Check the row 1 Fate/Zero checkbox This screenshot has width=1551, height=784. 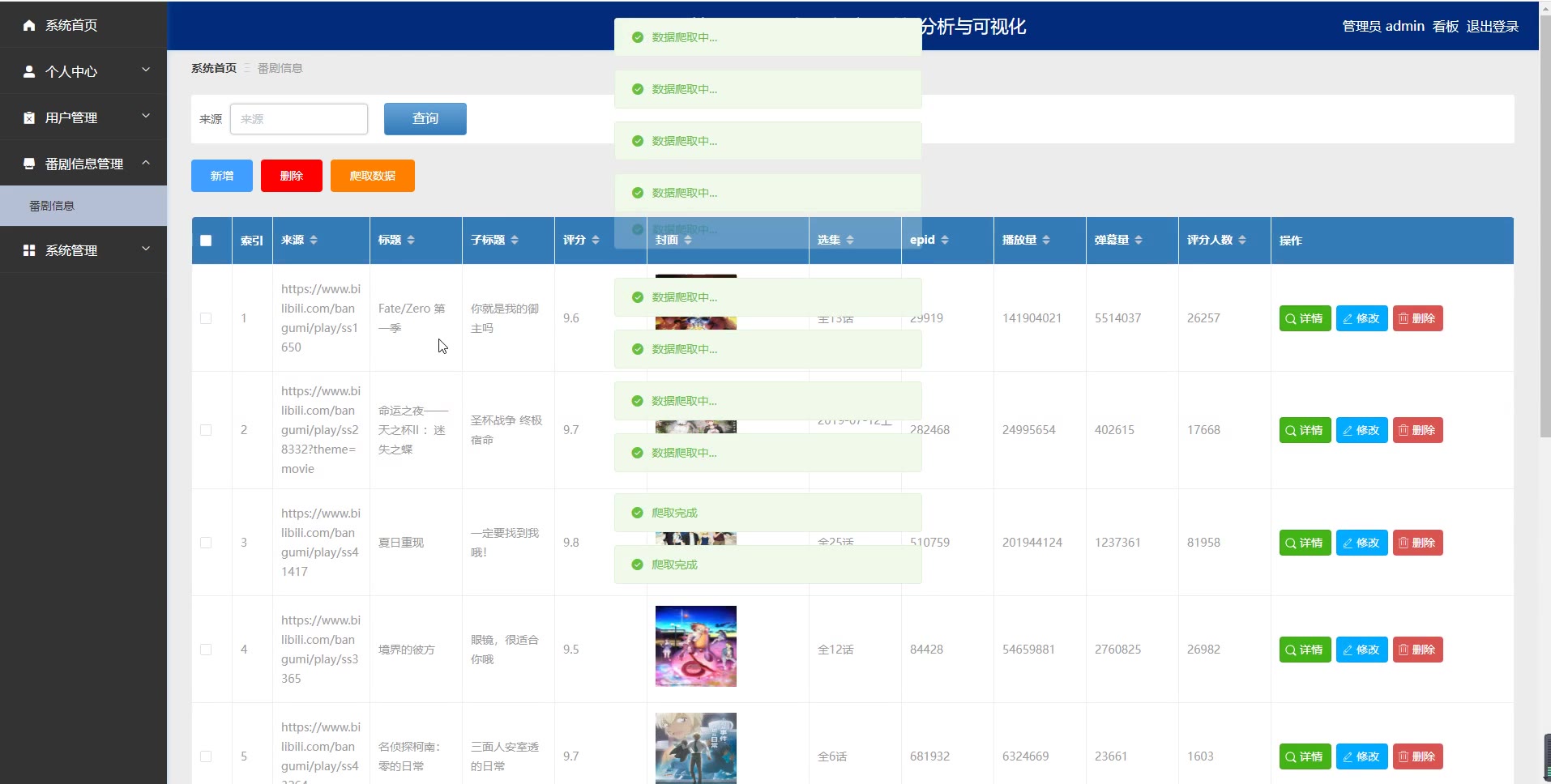(x=206, y=318)
